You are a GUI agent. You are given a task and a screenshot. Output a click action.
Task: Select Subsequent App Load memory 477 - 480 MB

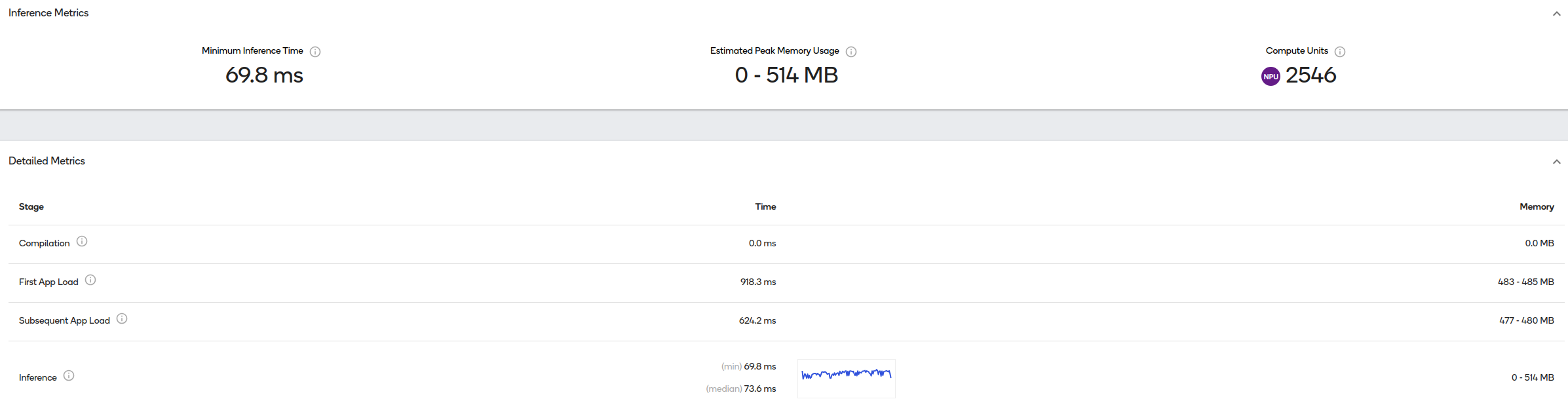[x=1526, y=320]
